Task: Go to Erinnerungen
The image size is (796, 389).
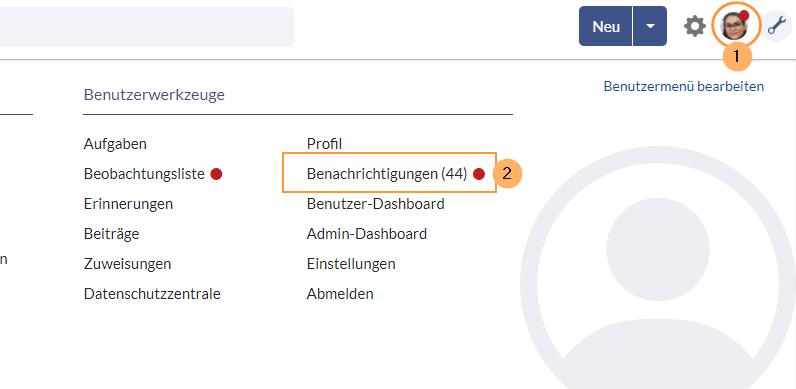Action: (128, 204)
